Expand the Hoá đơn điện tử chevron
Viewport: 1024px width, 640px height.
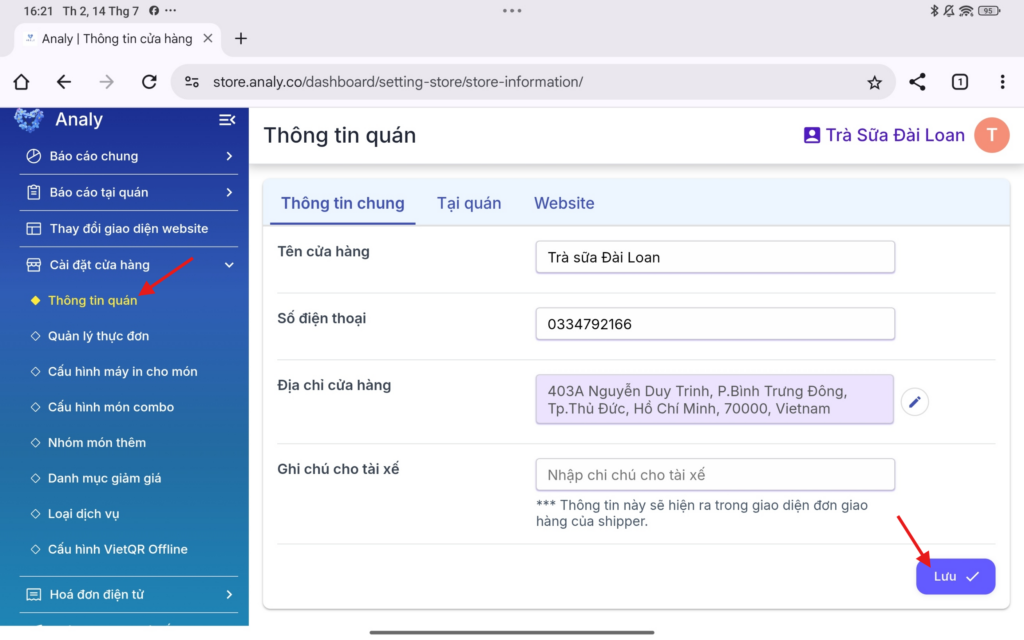[x=229, y=594]
